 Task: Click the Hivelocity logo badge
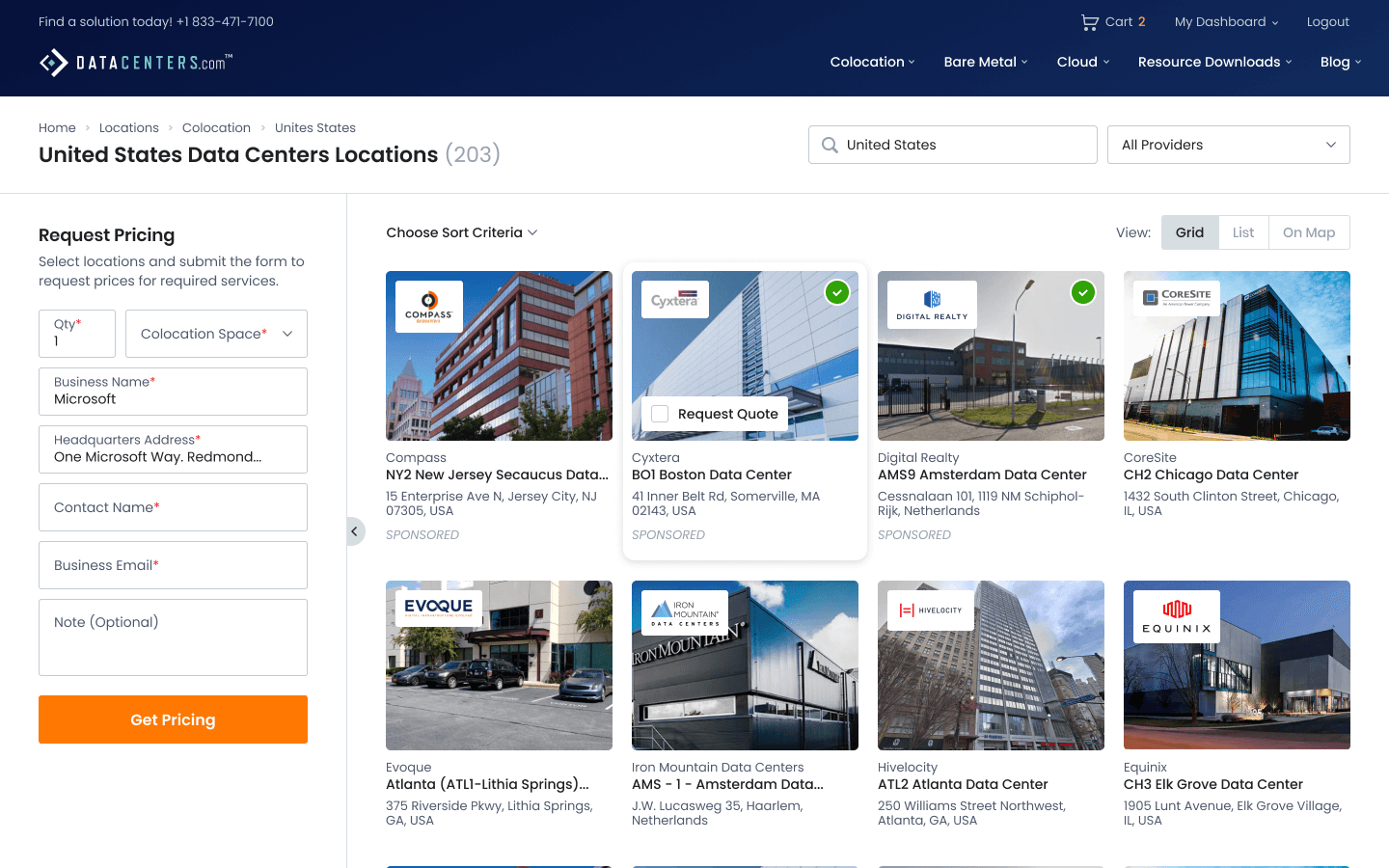pyautogui.click(x=931, y=610)
